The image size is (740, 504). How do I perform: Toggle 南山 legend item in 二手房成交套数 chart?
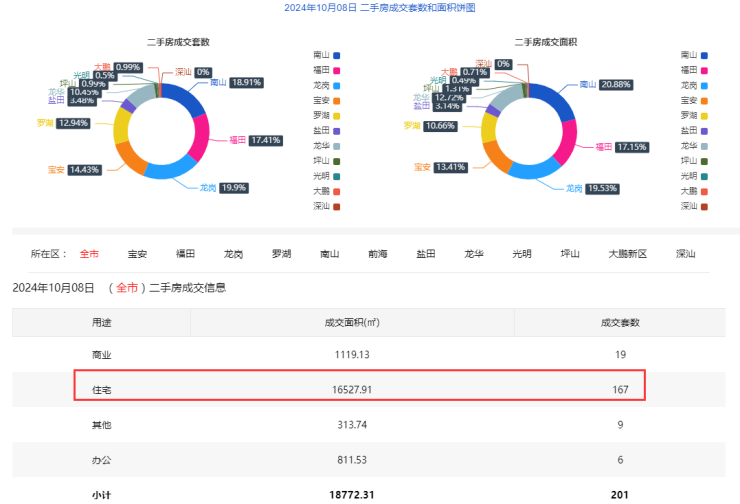[x=329, y=55]
